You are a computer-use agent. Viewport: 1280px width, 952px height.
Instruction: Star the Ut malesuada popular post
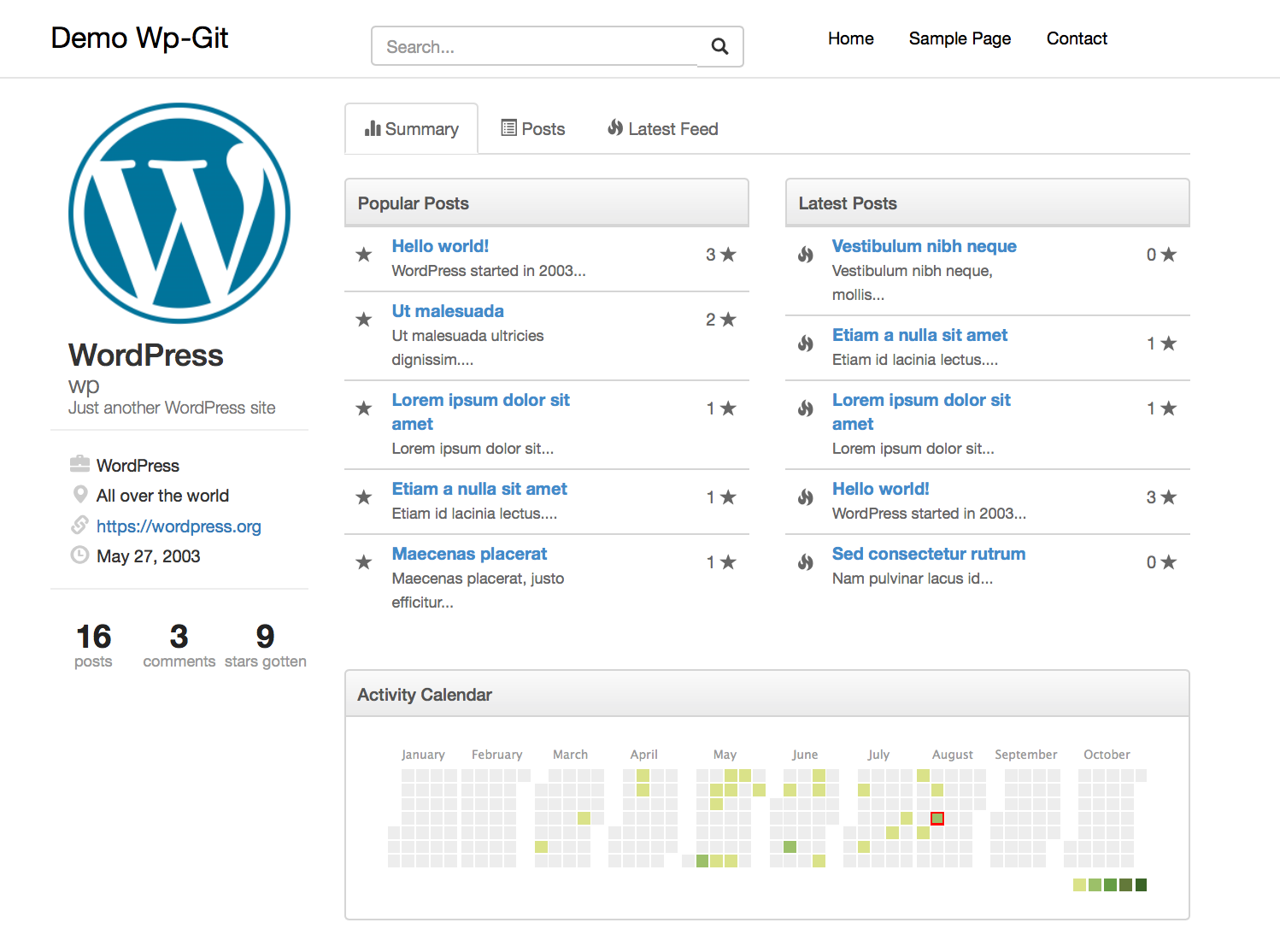[363, 319]
